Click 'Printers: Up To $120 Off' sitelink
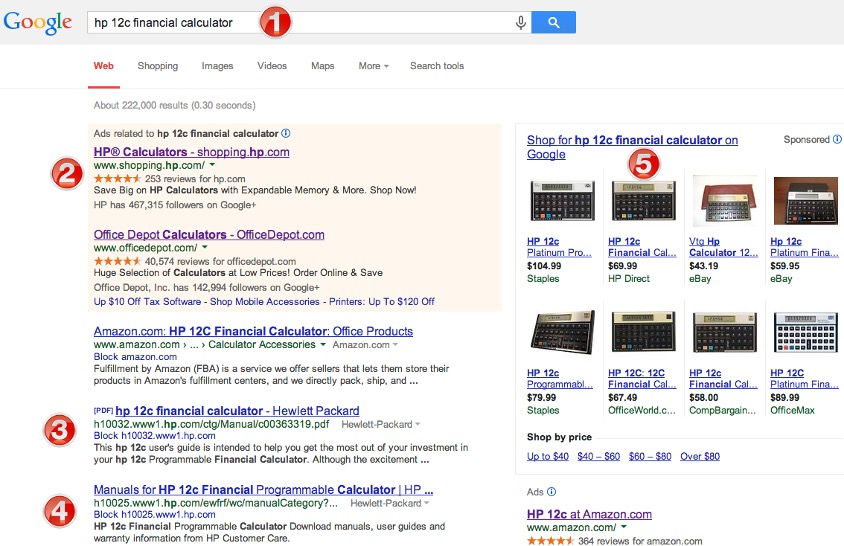 [x=382, y=302]
